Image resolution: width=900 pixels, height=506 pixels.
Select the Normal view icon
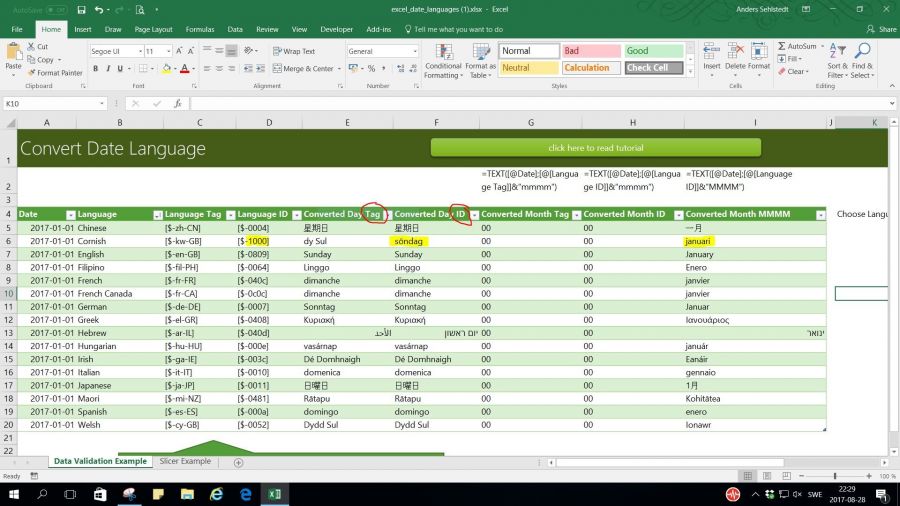(x=747, y=476)
